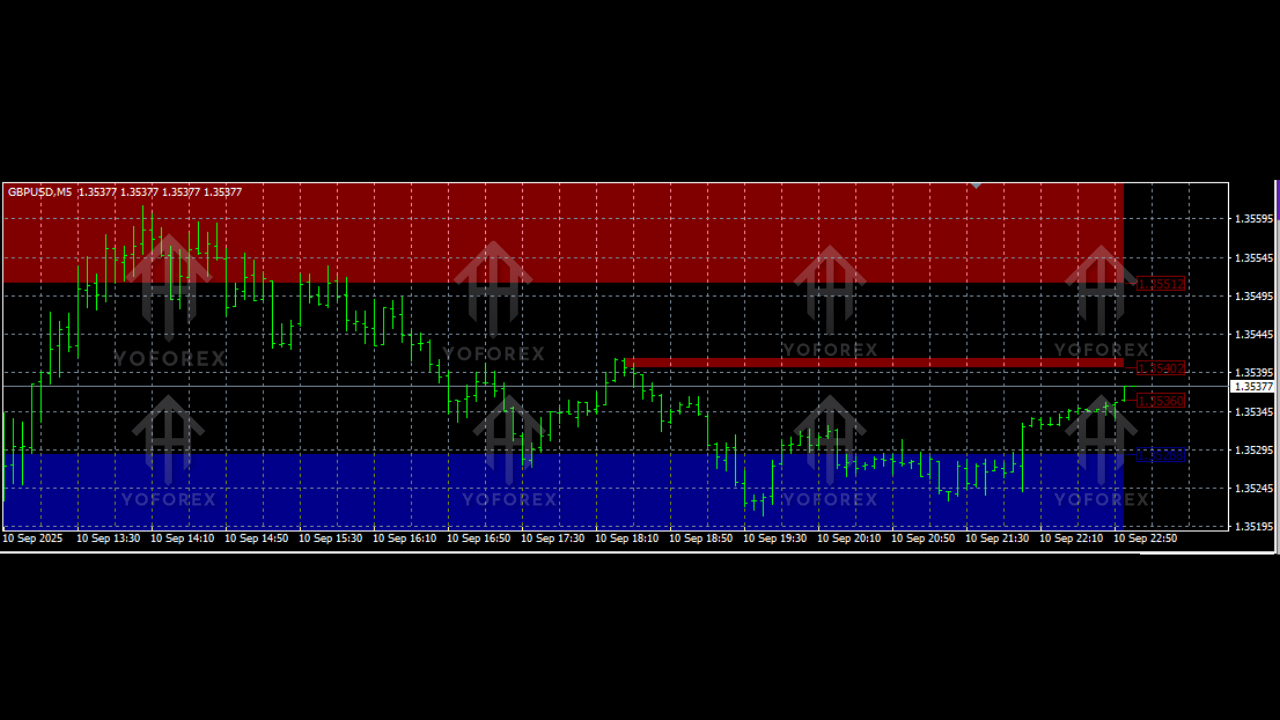The height and width of the screenshot is (720, 1280).
Task: Click the 10 Sep 16:10 time label
Action: (404, 538)
